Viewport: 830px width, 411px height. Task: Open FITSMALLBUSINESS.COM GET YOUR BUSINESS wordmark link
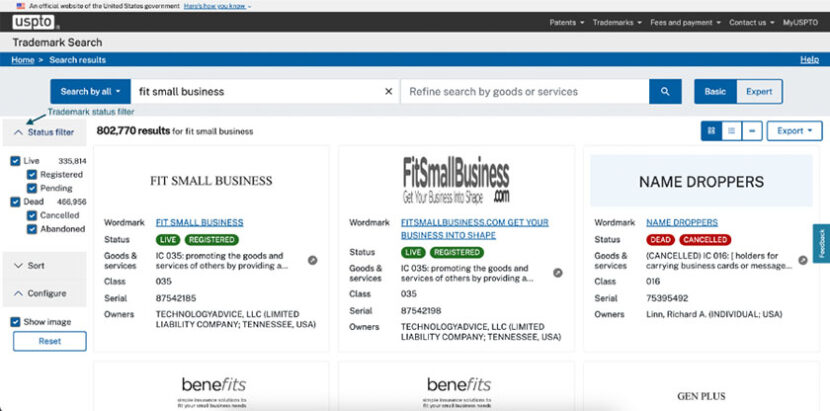click(475, 229)
